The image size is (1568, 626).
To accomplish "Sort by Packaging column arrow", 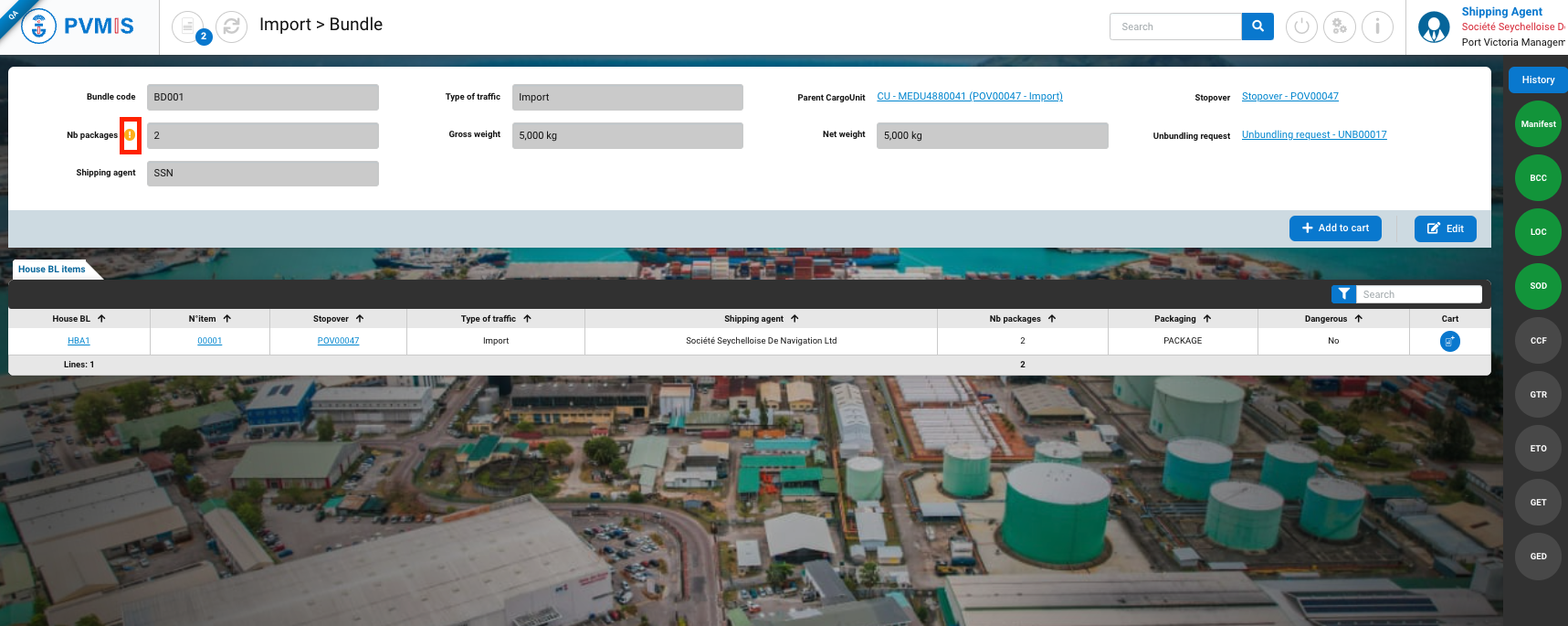I will (x=1207, y=319).
